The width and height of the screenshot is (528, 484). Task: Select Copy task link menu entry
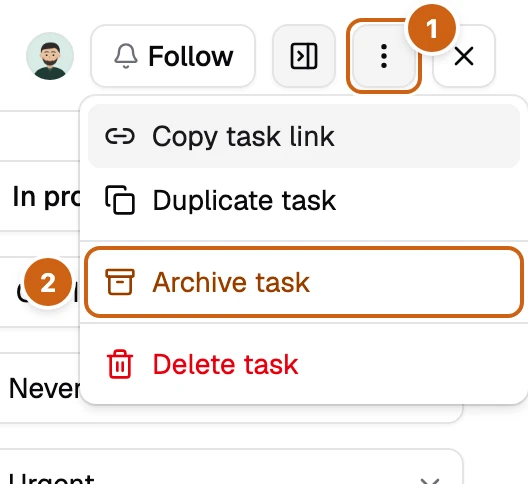pos(304,136)
